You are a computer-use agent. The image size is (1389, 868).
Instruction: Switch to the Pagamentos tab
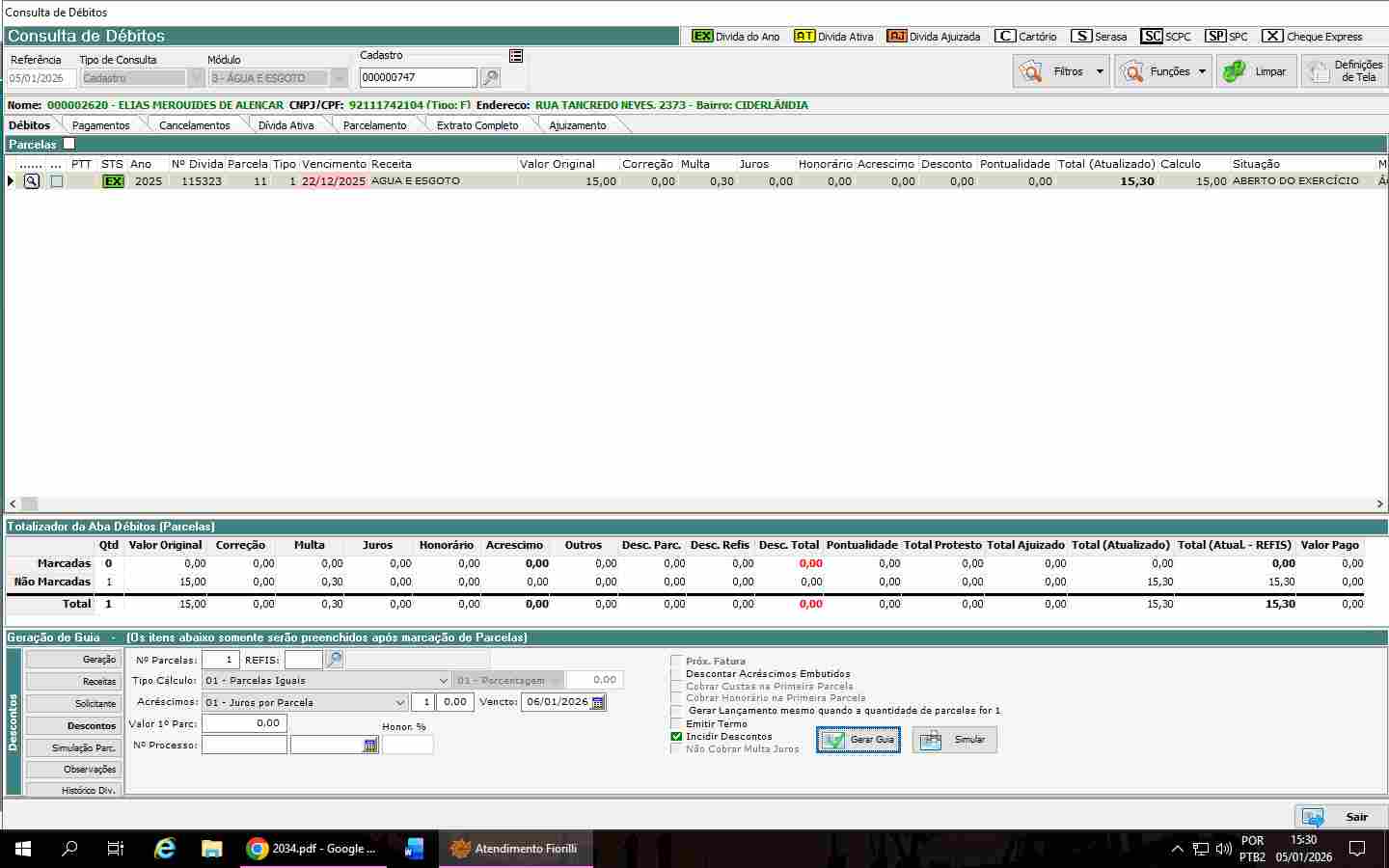[100, 125]
